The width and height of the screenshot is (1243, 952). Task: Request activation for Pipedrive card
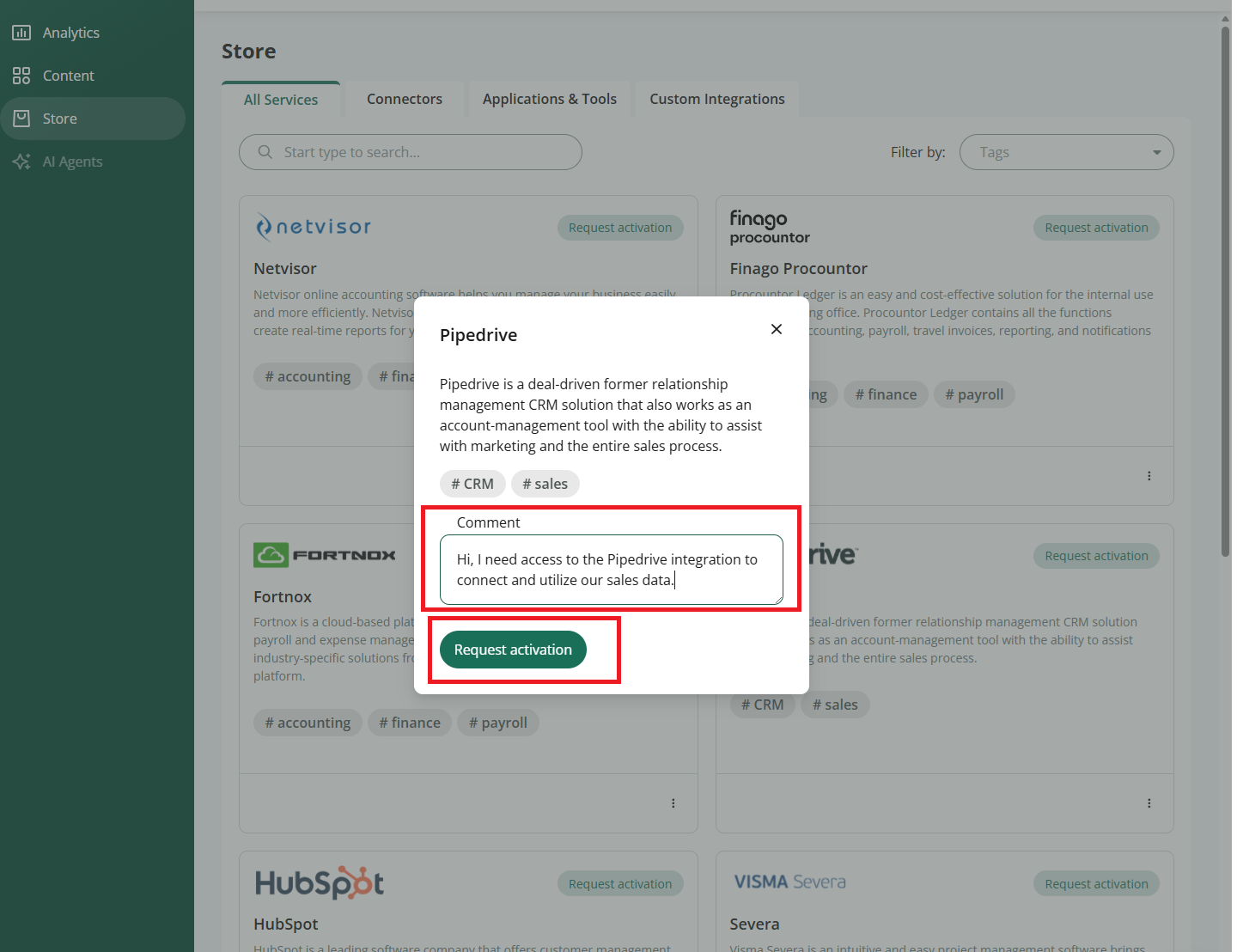1096,556
